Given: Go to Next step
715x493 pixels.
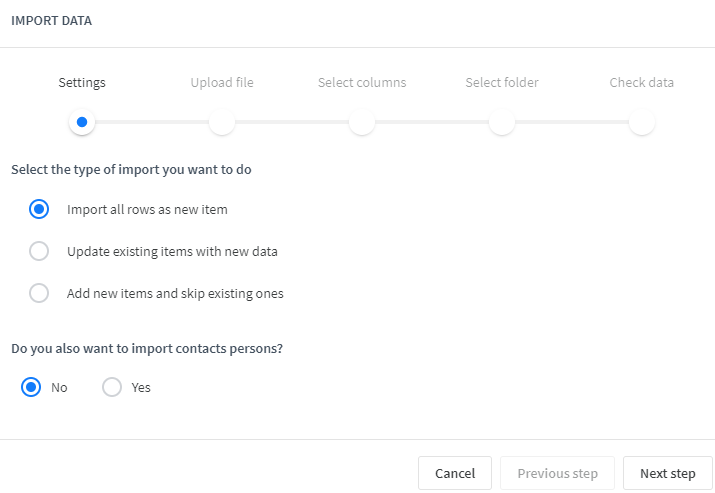Looking at the screenshot, I should click(x=668, y=473).
